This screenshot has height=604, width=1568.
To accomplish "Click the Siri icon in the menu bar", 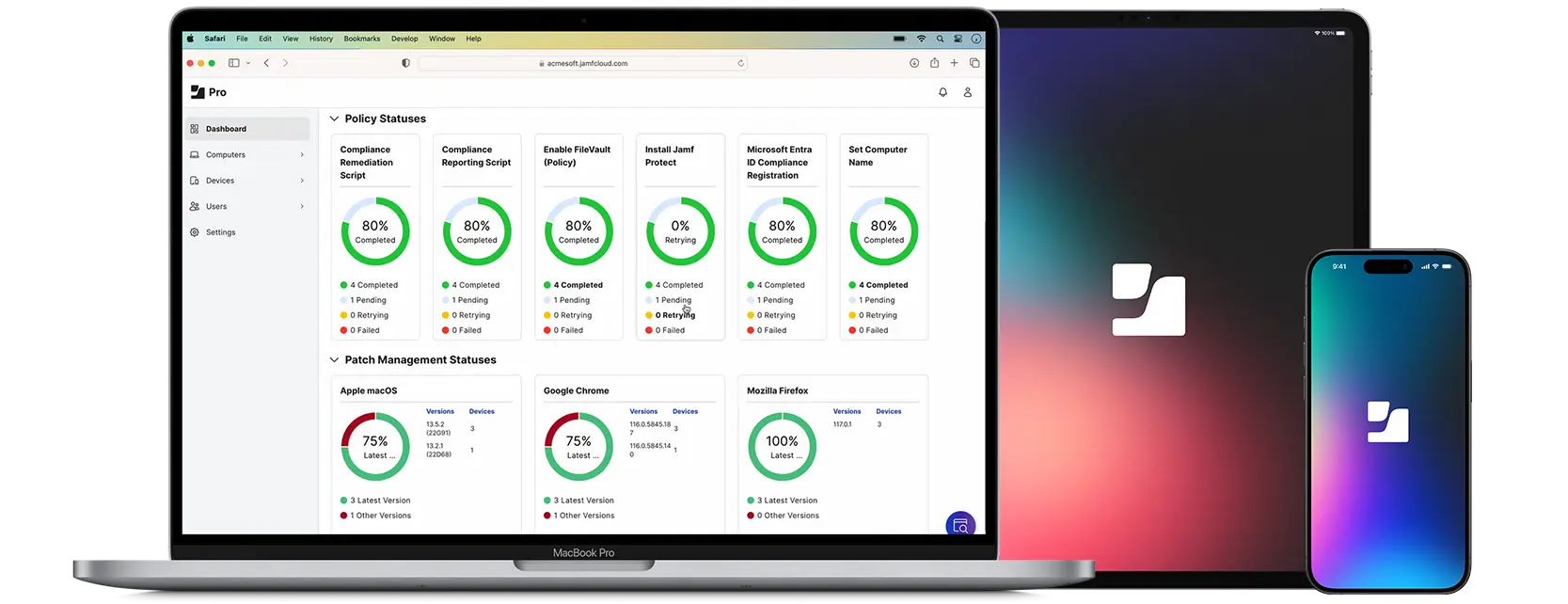I will pos(976,39).
